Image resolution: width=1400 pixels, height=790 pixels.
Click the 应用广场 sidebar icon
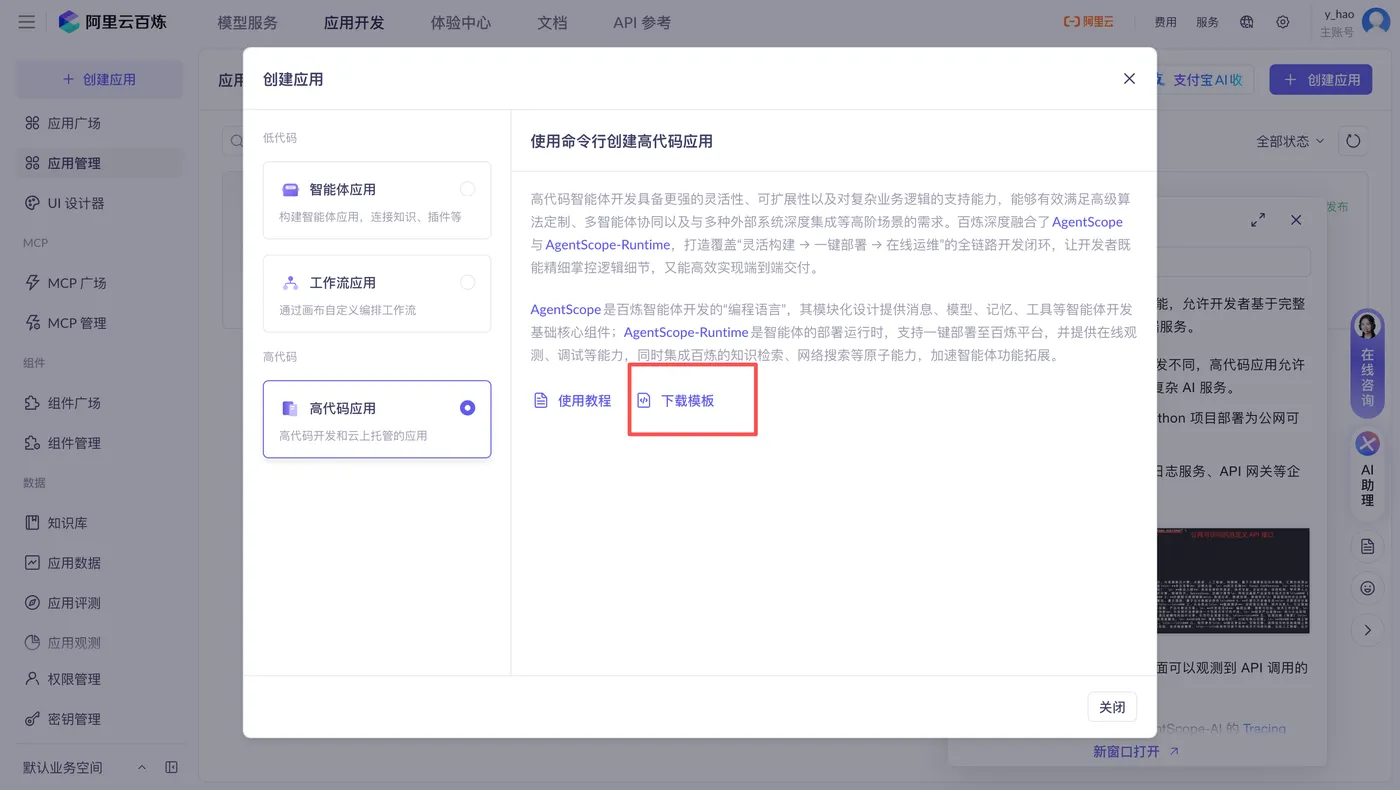pos(32,123)
